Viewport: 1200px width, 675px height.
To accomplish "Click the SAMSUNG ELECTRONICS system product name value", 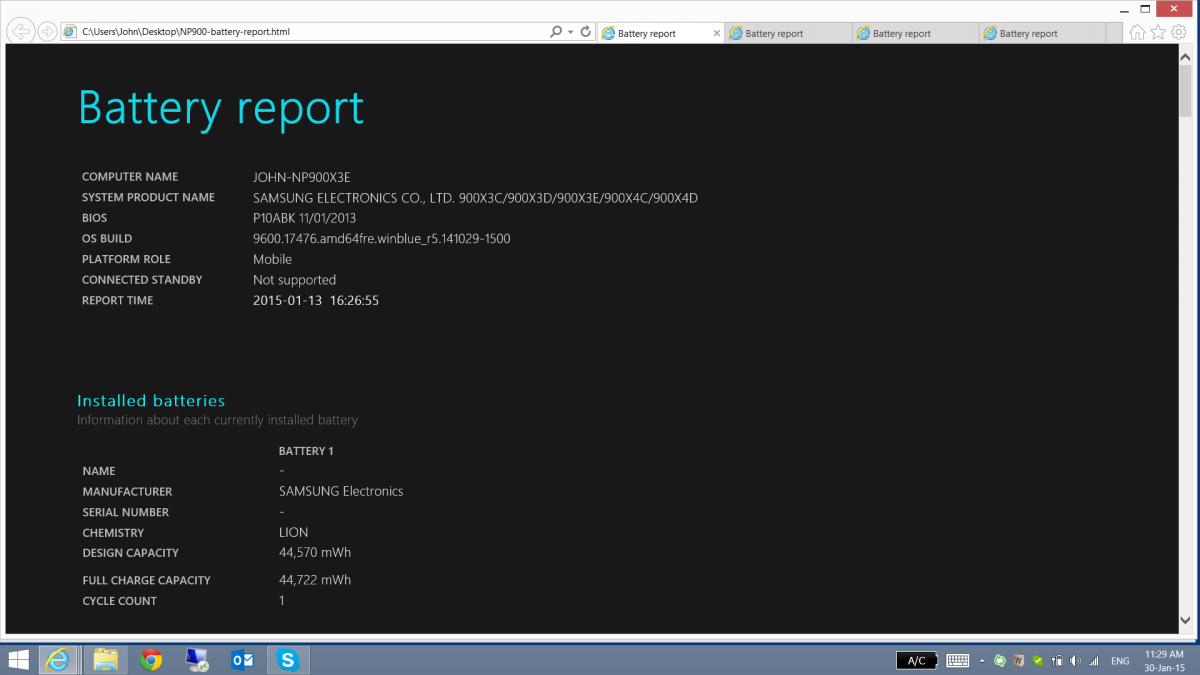I will (475, 198).
